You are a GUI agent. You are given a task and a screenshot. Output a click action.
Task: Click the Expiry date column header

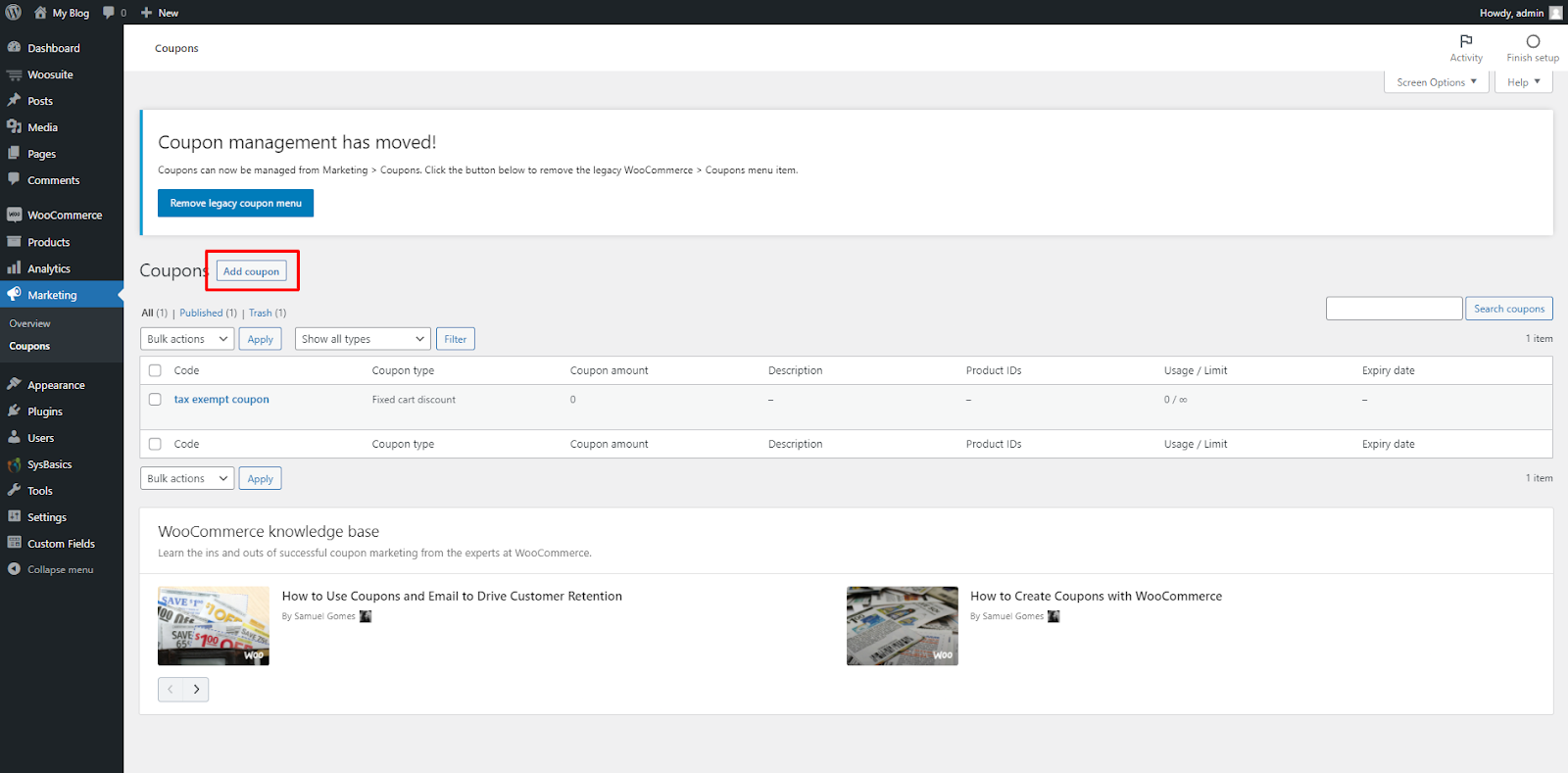pos(1388,370)
